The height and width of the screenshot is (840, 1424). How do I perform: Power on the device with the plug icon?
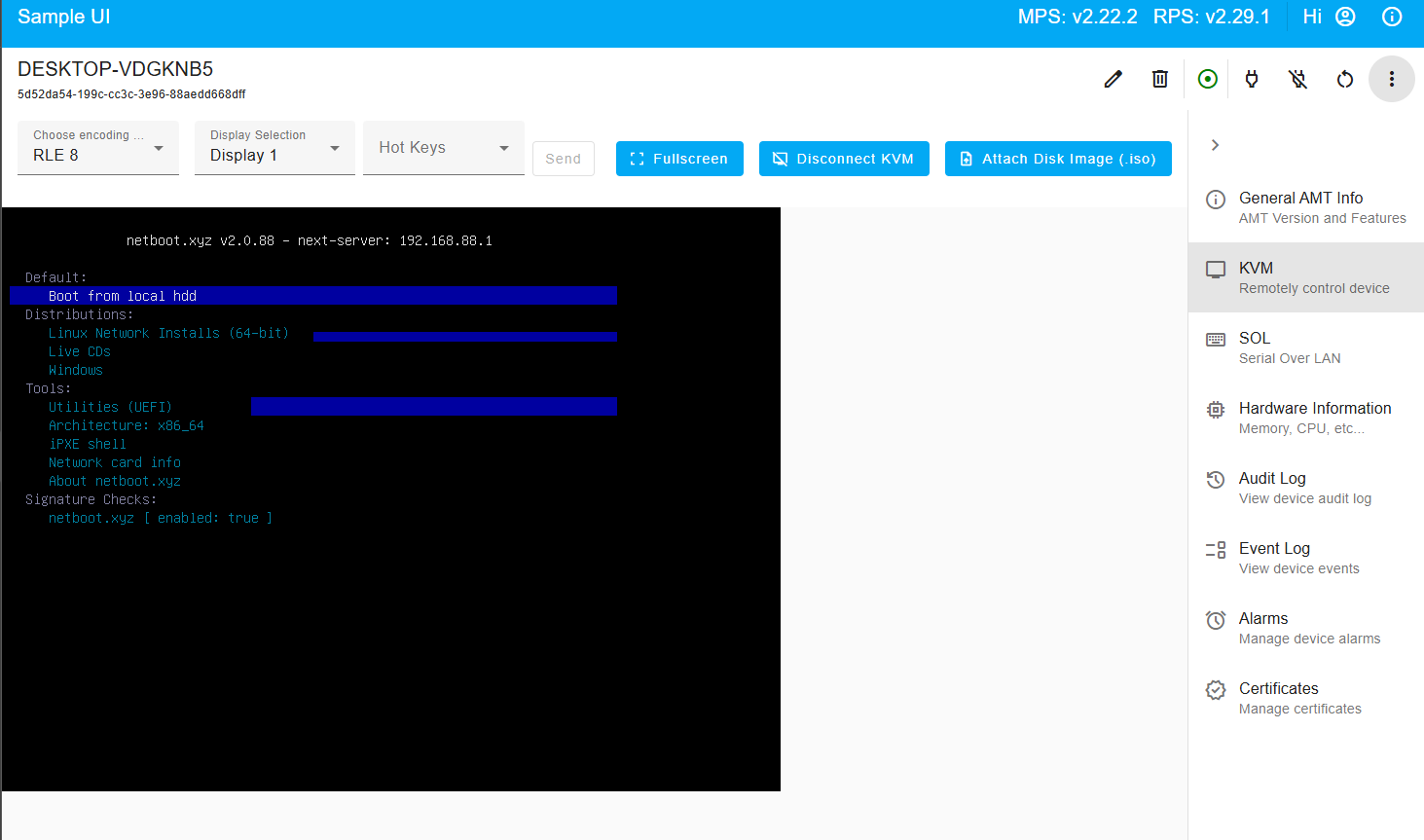[x=1252, y=79]
